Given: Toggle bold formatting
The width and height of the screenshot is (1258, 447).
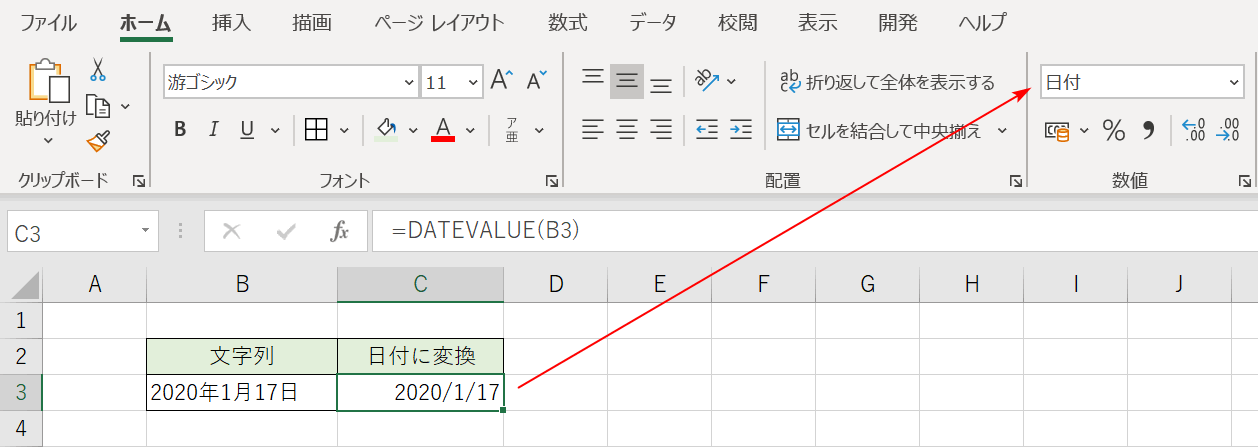Looking at the screenshot, I should click(180, 129).
